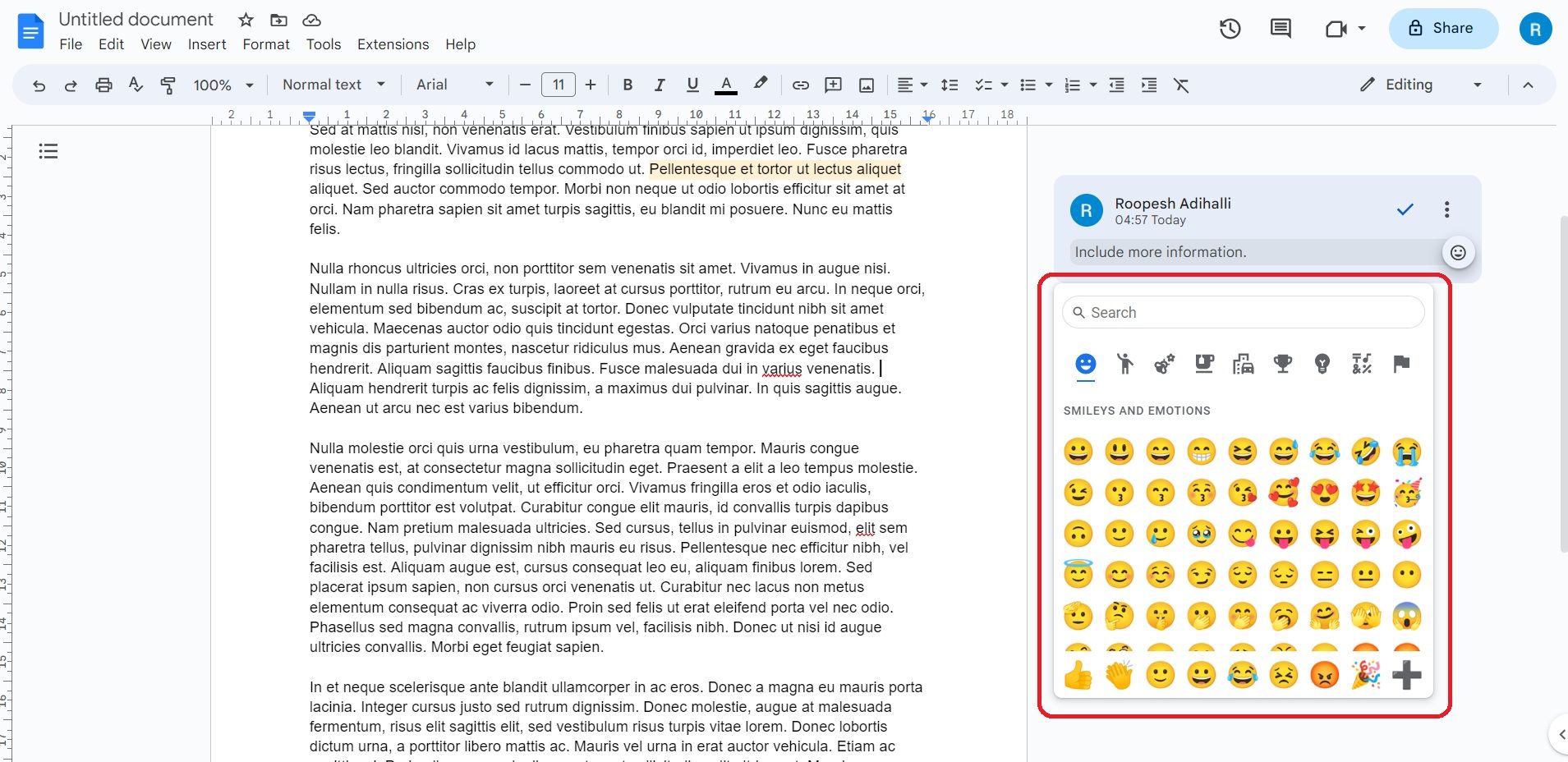Select the Objects emoji category lightbulb icon
Screen dimensions: 1568x762
tap(1322, 364)
